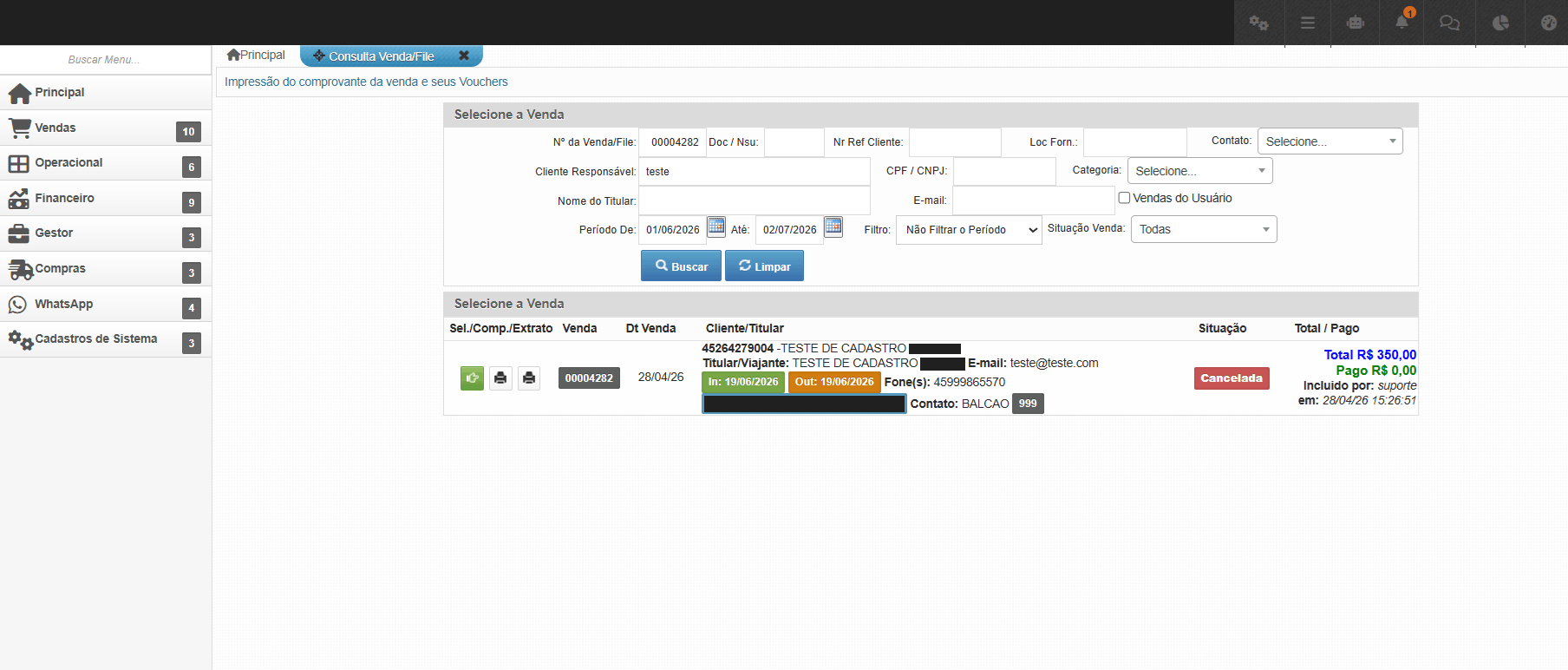Open the pie chart reports icon
This screenshot has height=670, width=1568.
tap(1500, 23)
